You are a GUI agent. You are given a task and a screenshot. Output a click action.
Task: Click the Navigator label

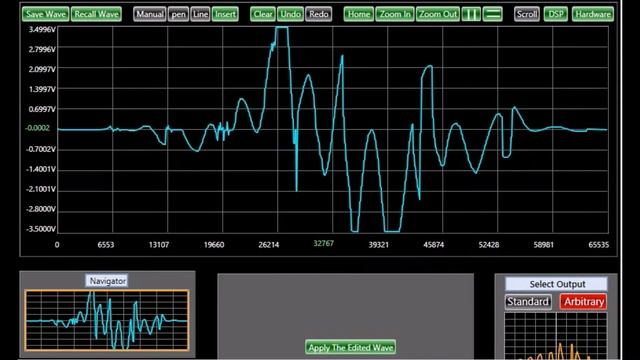click(x=107, y=281)
